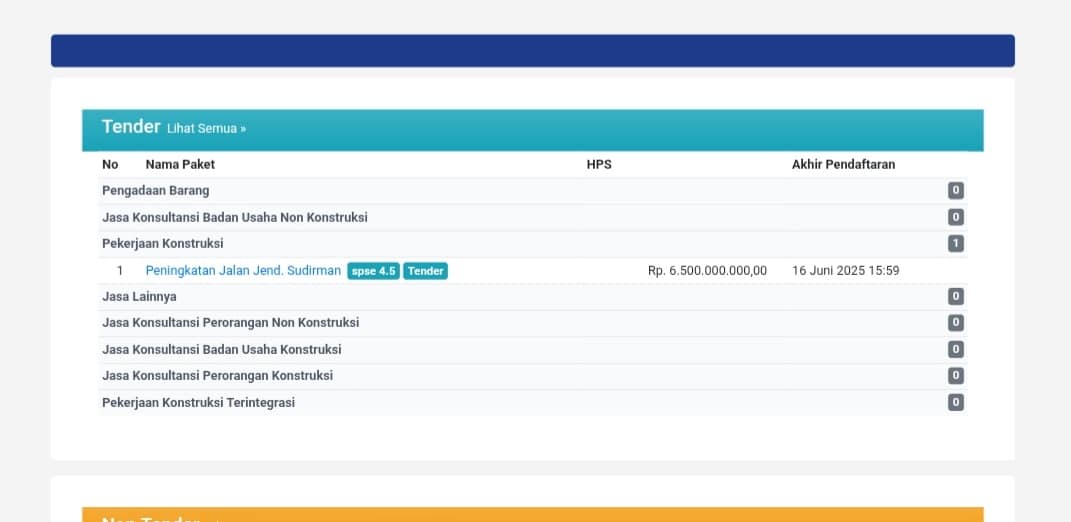The width and height of the screenshot is (1071, 522).
Task: Open Peningkatan Jalan Jend. Sudirman package
Action: coord(243,271)
